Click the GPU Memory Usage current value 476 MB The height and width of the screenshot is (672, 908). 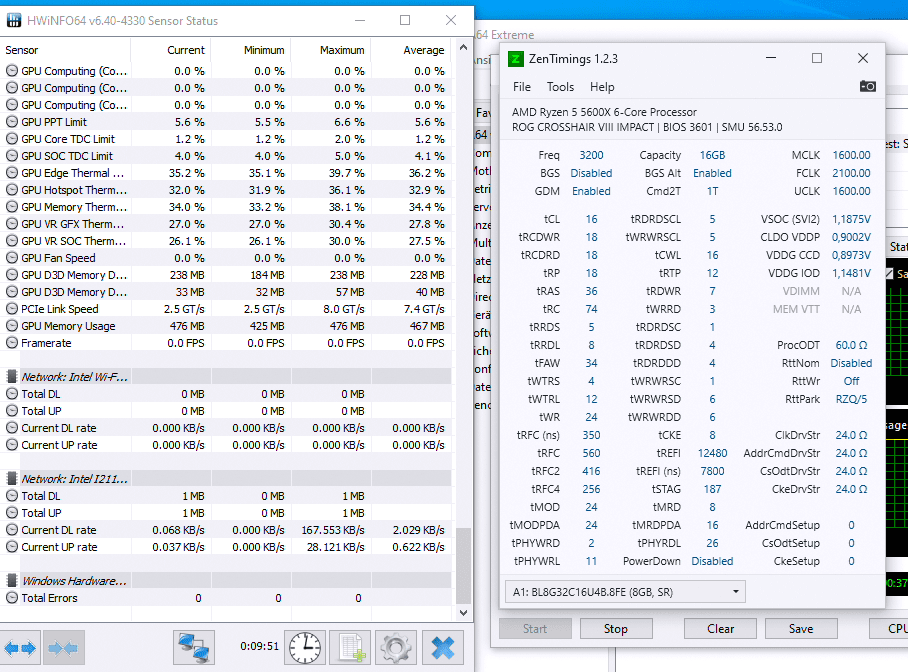(187, 326)
